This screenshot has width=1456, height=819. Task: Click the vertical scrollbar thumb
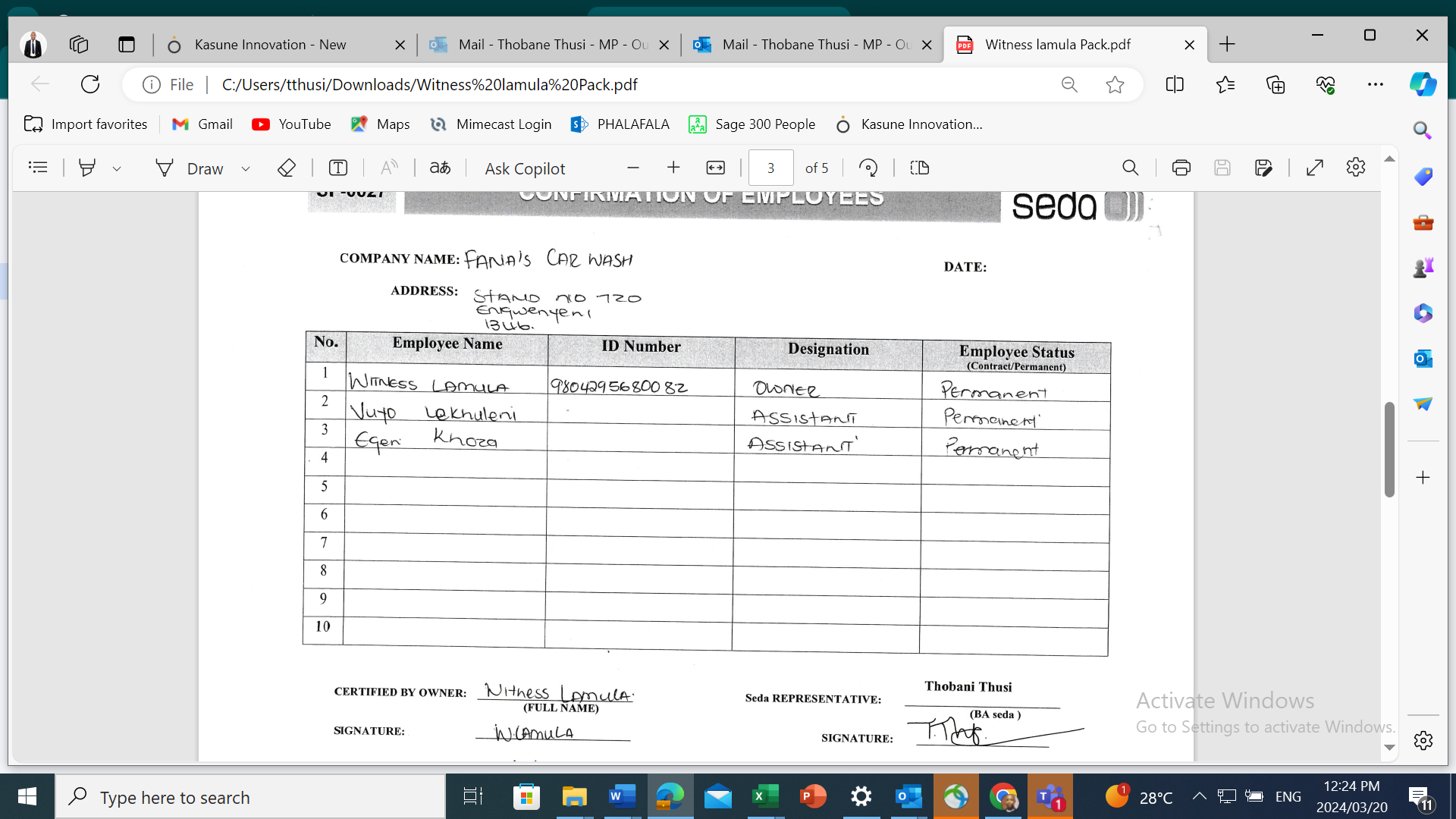[1389, 450]
